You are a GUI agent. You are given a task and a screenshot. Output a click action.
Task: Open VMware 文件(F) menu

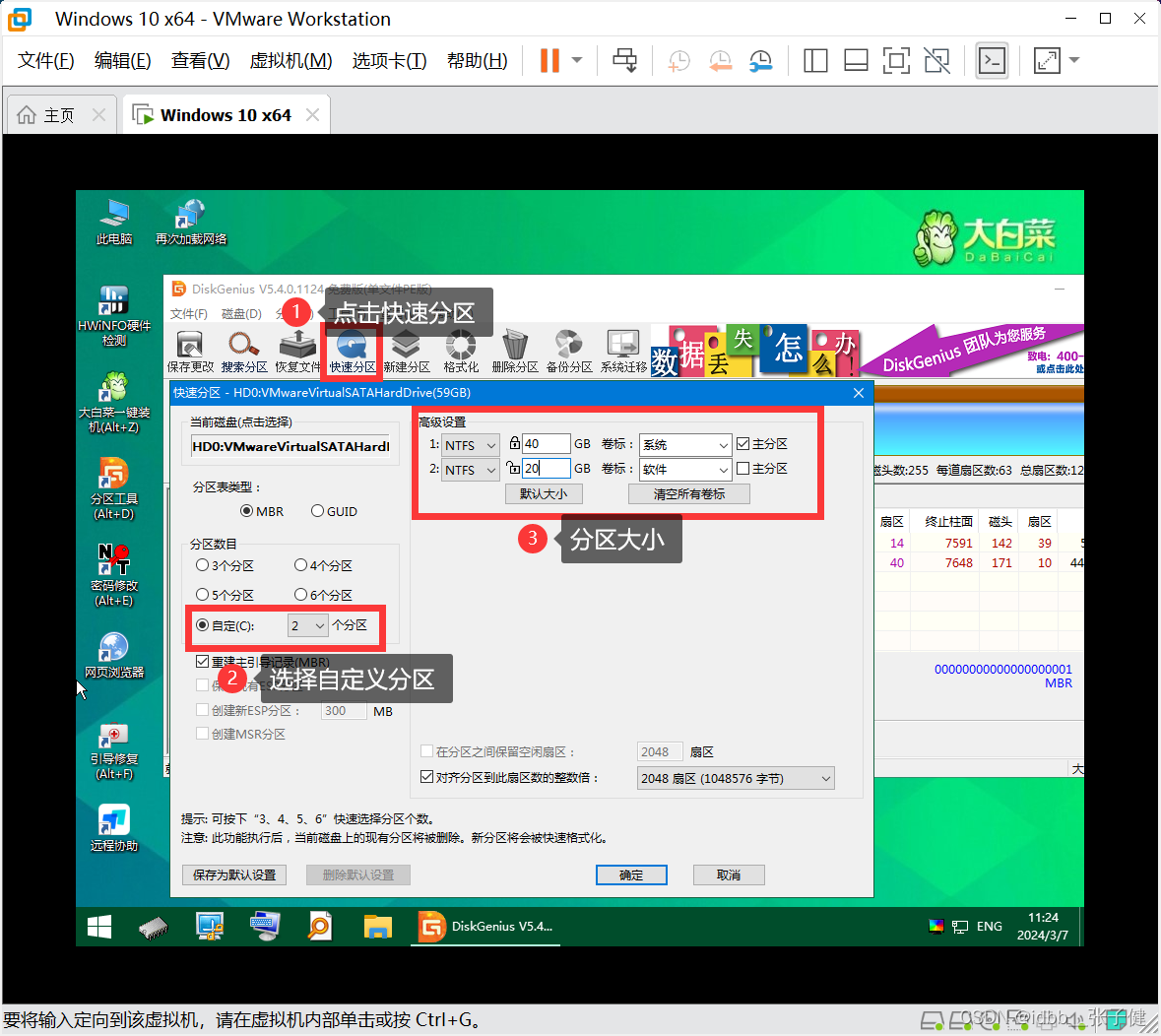[46, 61]
